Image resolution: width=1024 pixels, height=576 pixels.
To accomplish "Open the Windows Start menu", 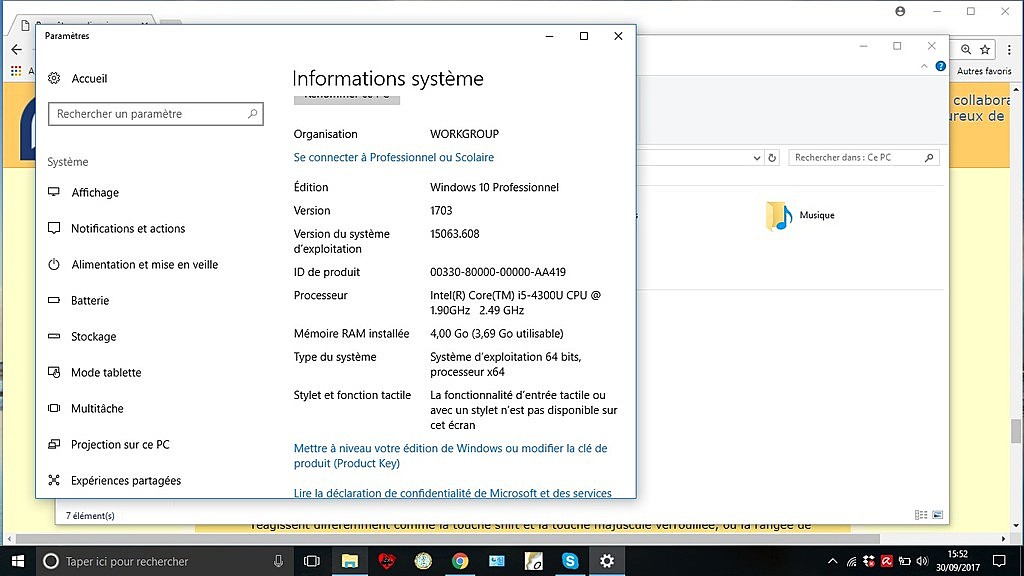I will tap(18, 561).
